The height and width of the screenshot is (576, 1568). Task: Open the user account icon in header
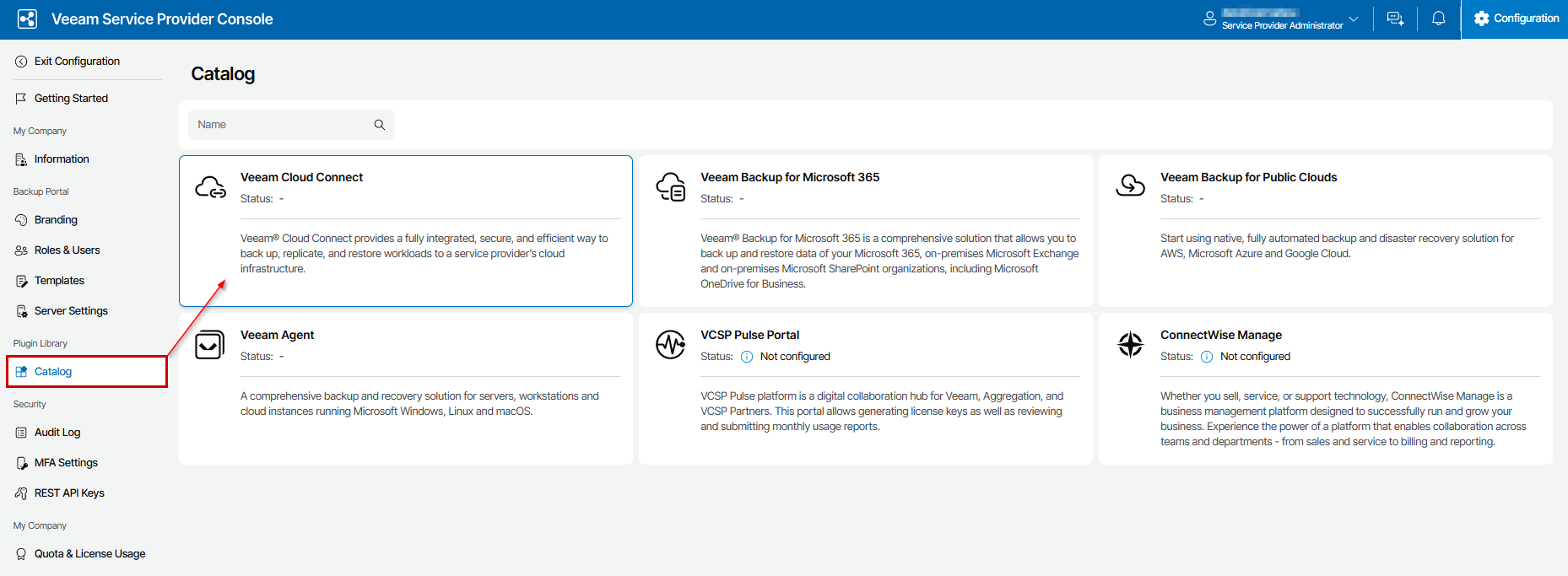coord(1209,19)
